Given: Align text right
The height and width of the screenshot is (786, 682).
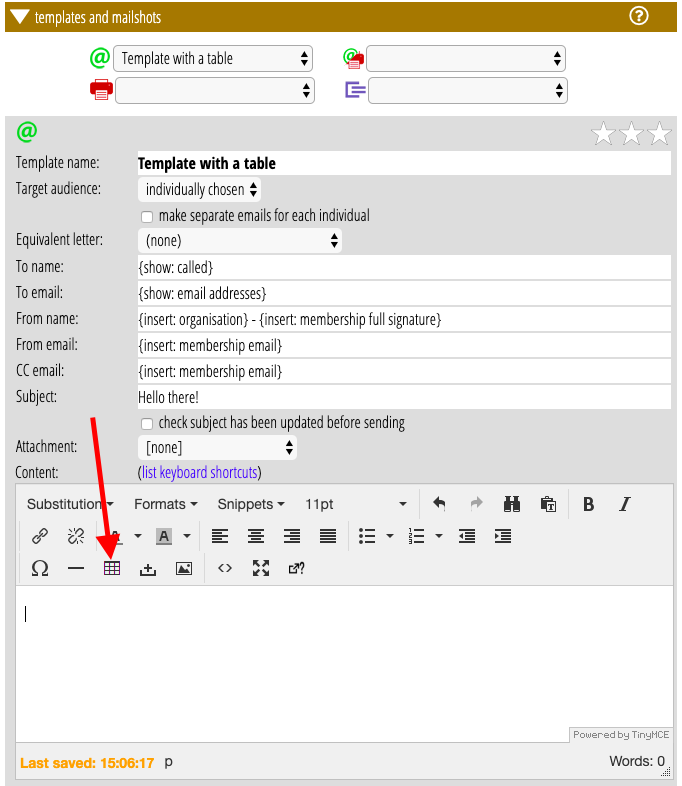Looking at the screenshot, I should 292,536.
